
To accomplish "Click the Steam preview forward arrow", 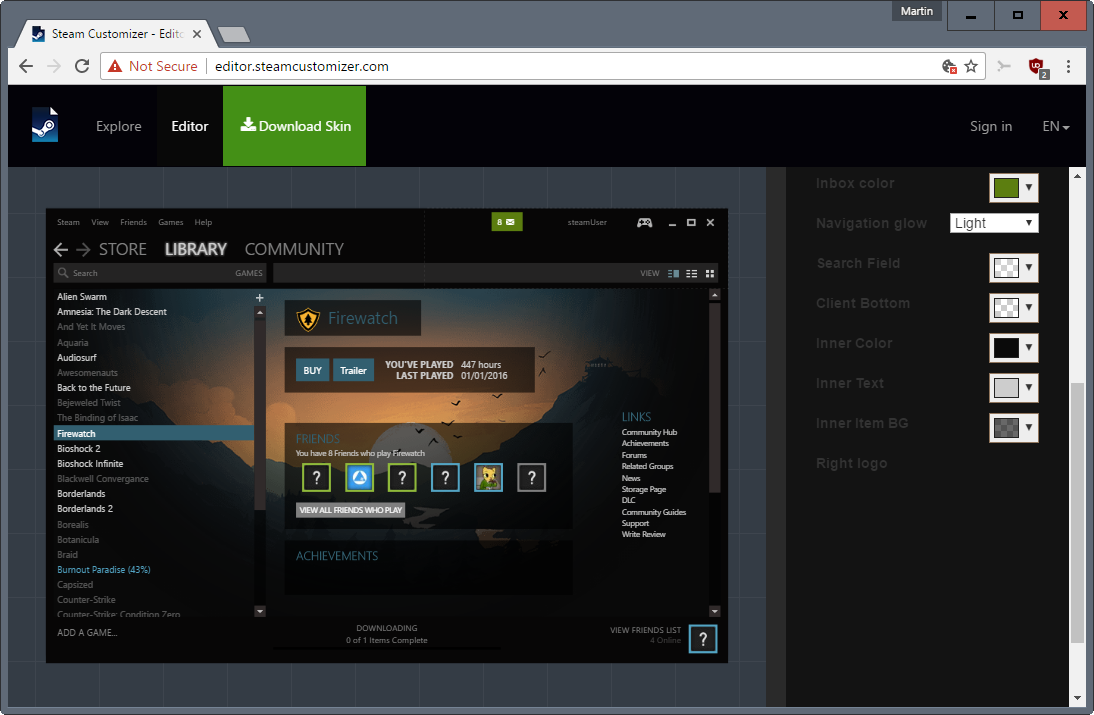I will point(83,249).
